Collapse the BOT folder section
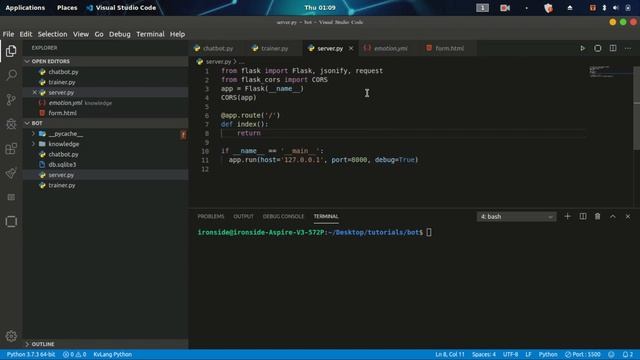Image resolution: width=640 pixels, height=360 pixels. (105, 123)
